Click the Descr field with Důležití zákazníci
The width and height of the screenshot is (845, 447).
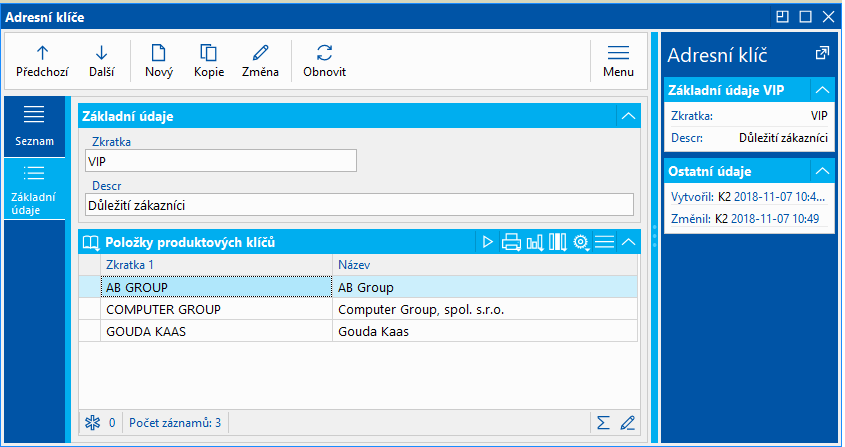coord(359,205)
